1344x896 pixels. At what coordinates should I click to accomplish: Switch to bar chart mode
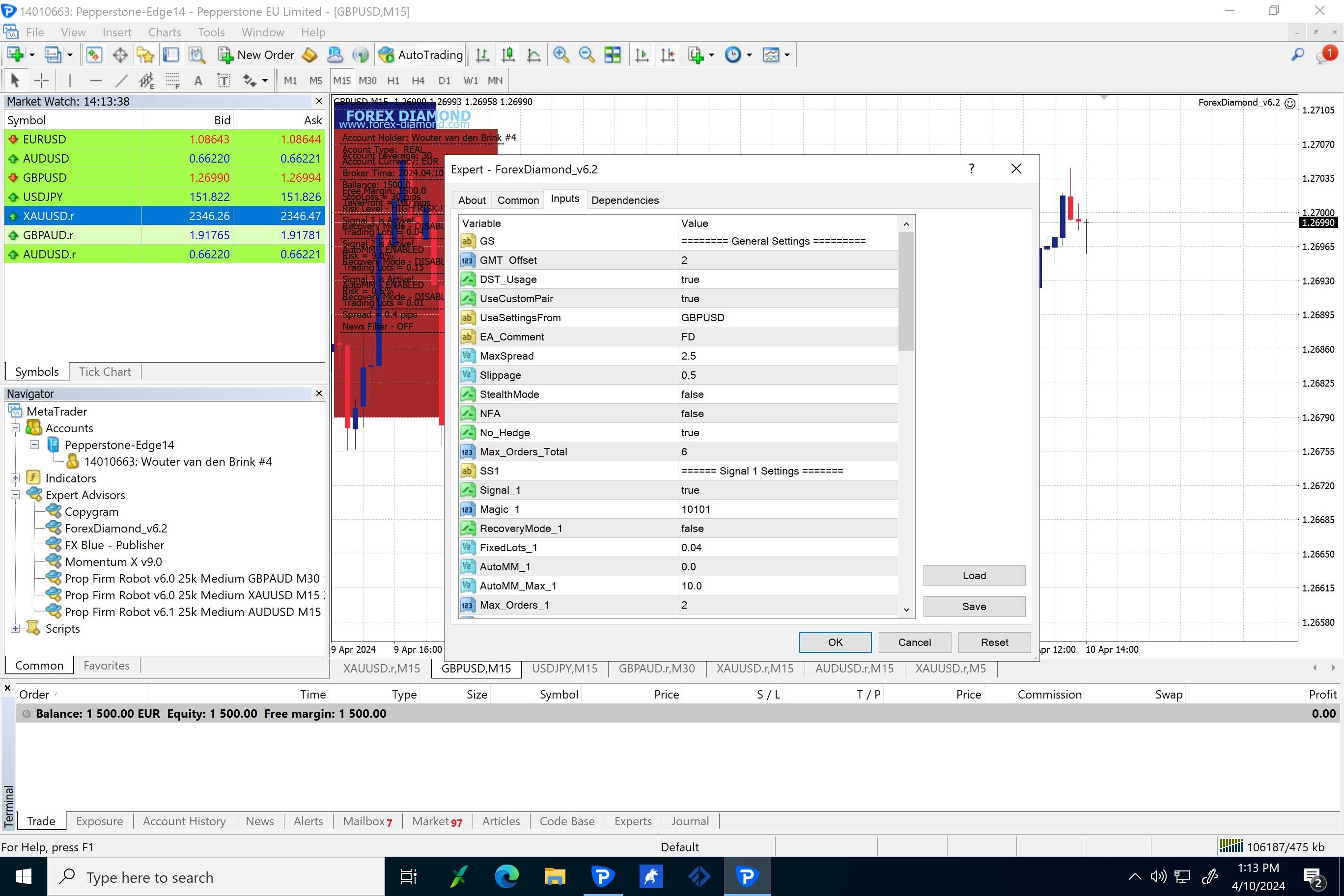[x=482, y=55]
